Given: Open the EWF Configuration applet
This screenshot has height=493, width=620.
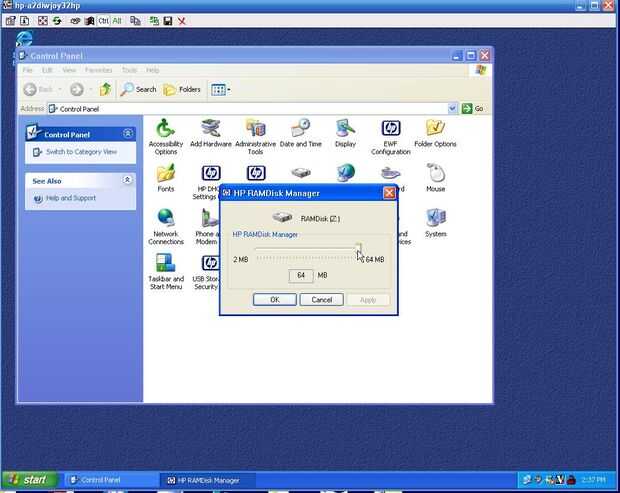Looking at the screenshot, I should [x=390, y=137].
